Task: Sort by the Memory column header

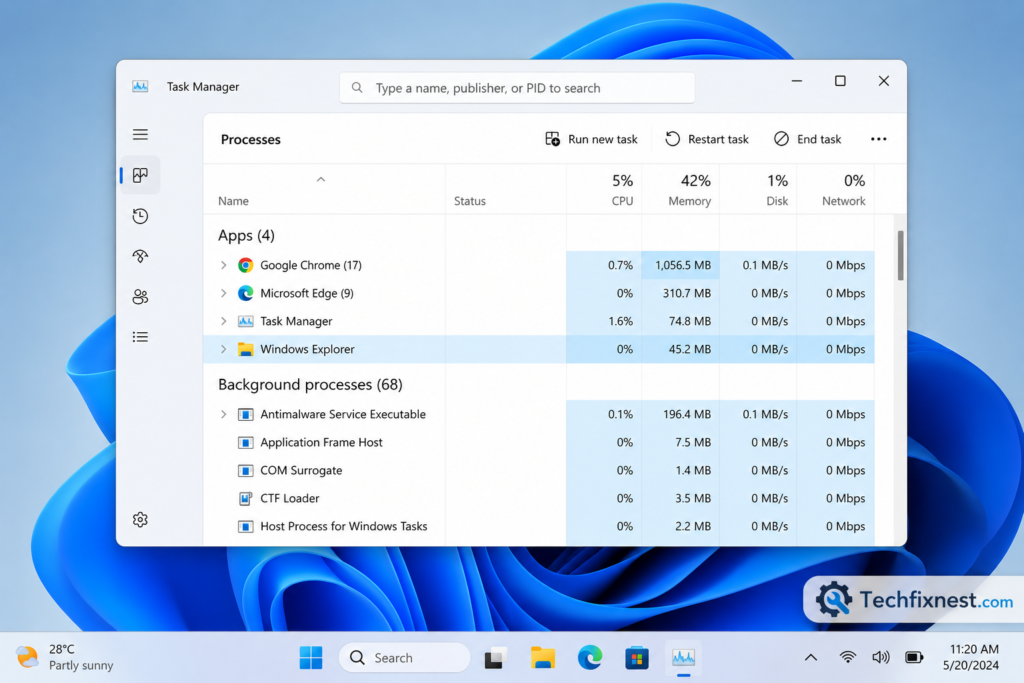Action: click(680, 189)
